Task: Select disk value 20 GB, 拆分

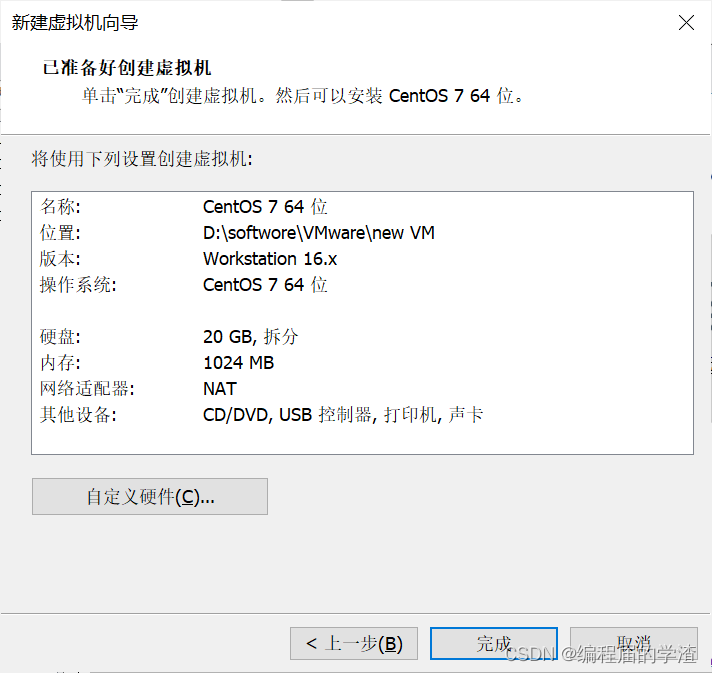Action: pyautogui.click(x=250, y=336)
